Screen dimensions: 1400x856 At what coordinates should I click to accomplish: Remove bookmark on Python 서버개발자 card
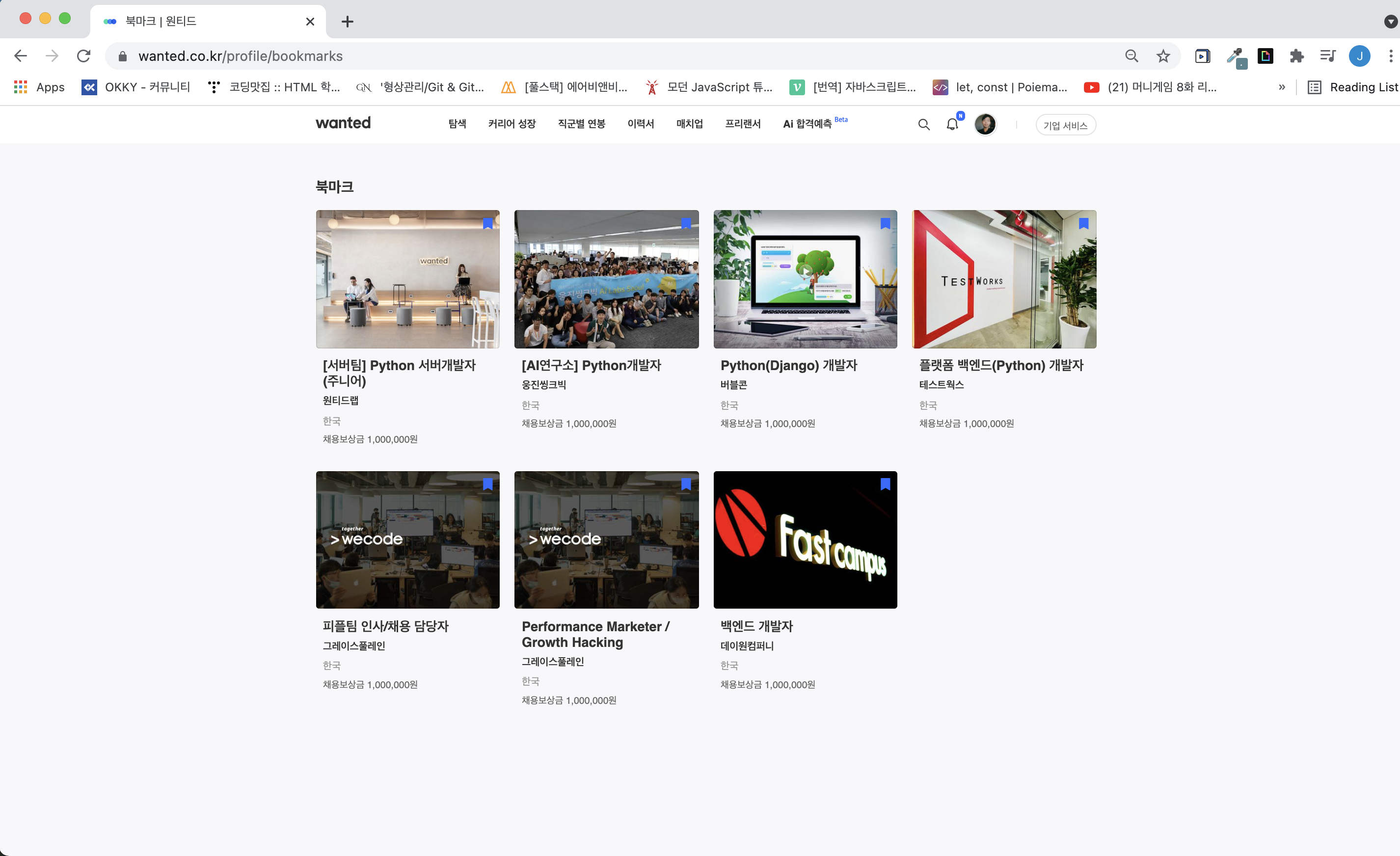pos(487,224)
